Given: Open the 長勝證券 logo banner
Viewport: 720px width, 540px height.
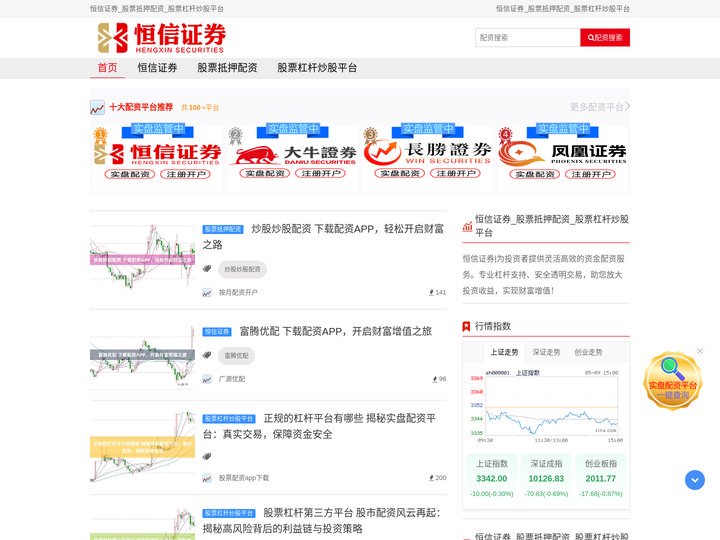Looking at the screenshot, I should click(428, 154).
